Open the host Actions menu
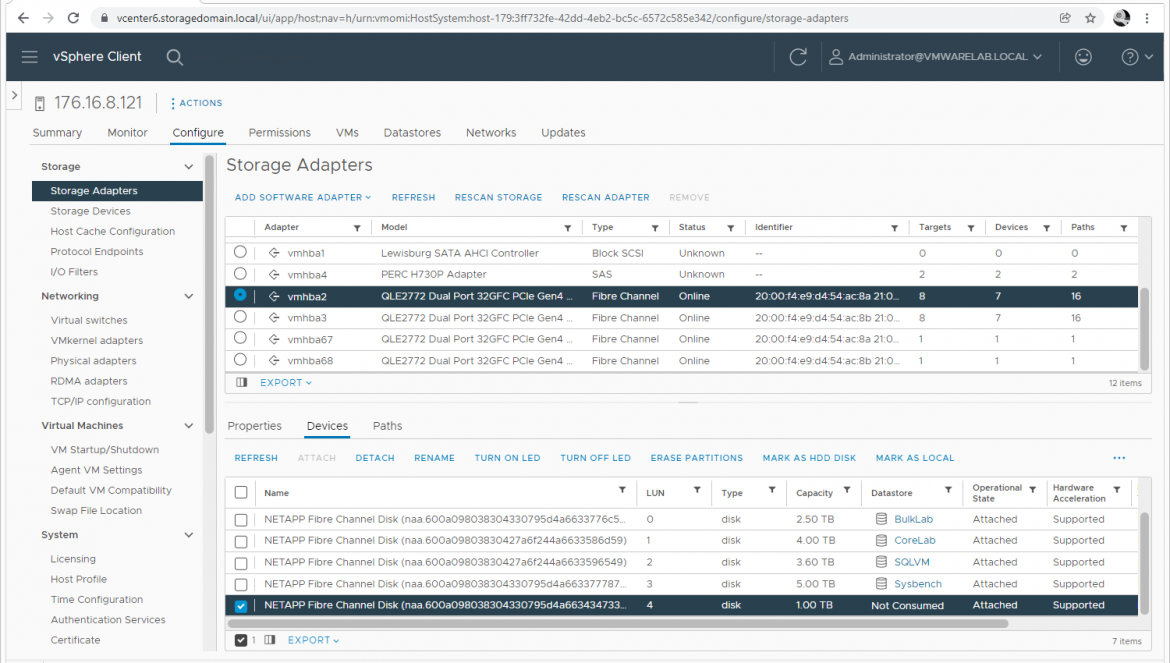The width and height of the screenshot is (1170, 663). pyautogui.click(x=197, y=103)
